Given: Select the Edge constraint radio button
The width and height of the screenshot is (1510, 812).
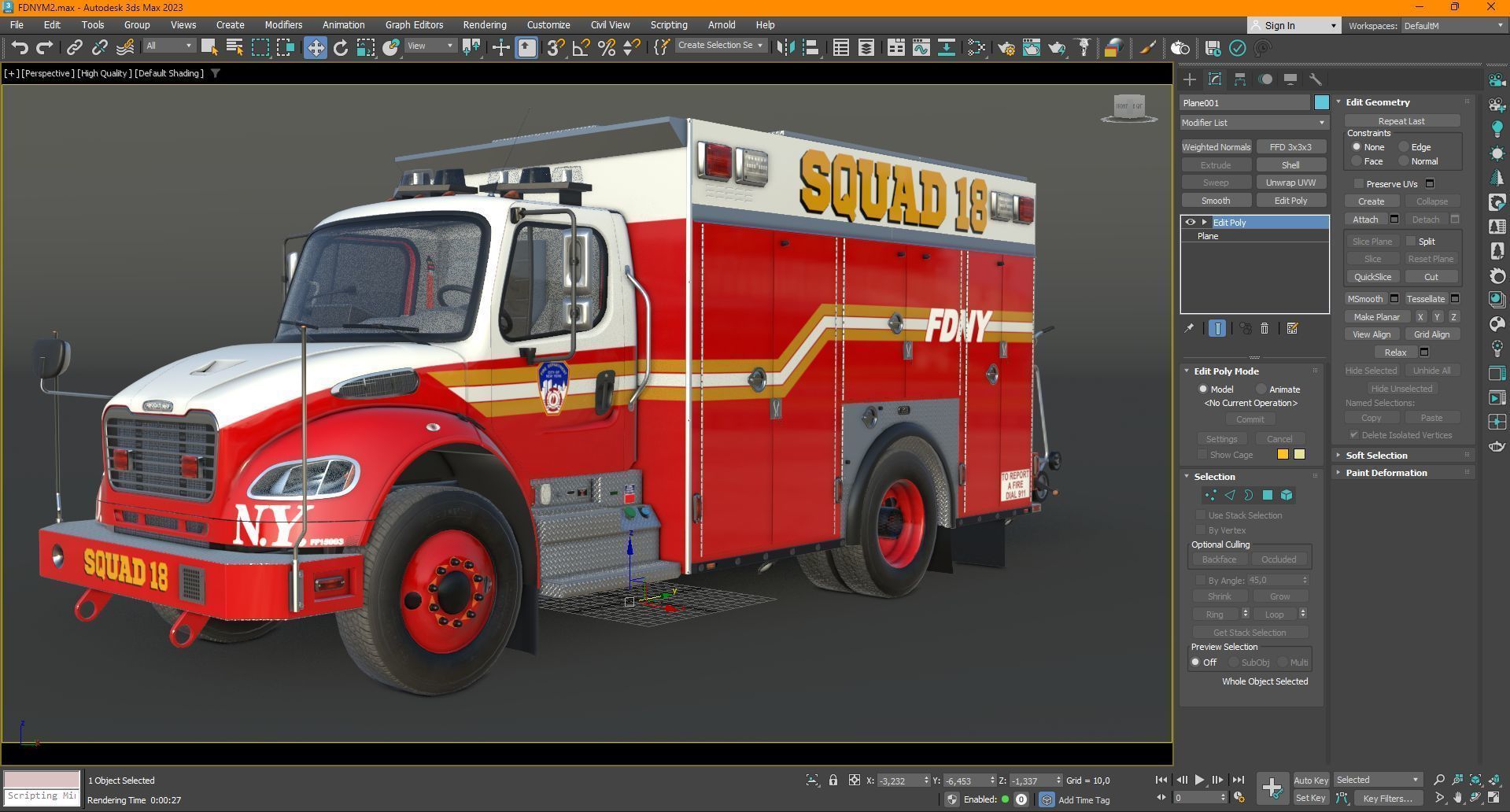Looking at the screenshot, I should [1404, 146].
